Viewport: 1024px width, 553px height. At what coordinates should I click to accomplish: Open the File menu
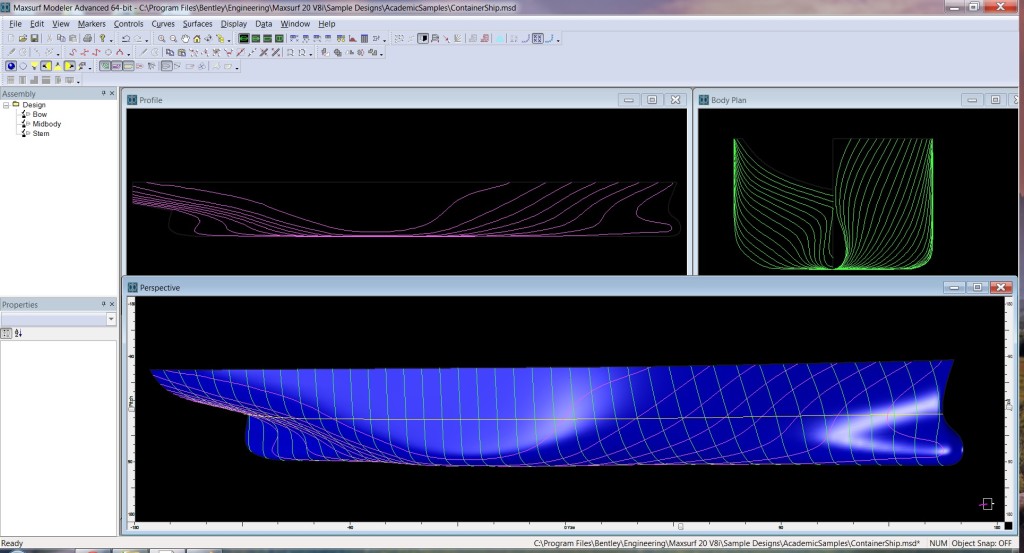pos(15,24)
